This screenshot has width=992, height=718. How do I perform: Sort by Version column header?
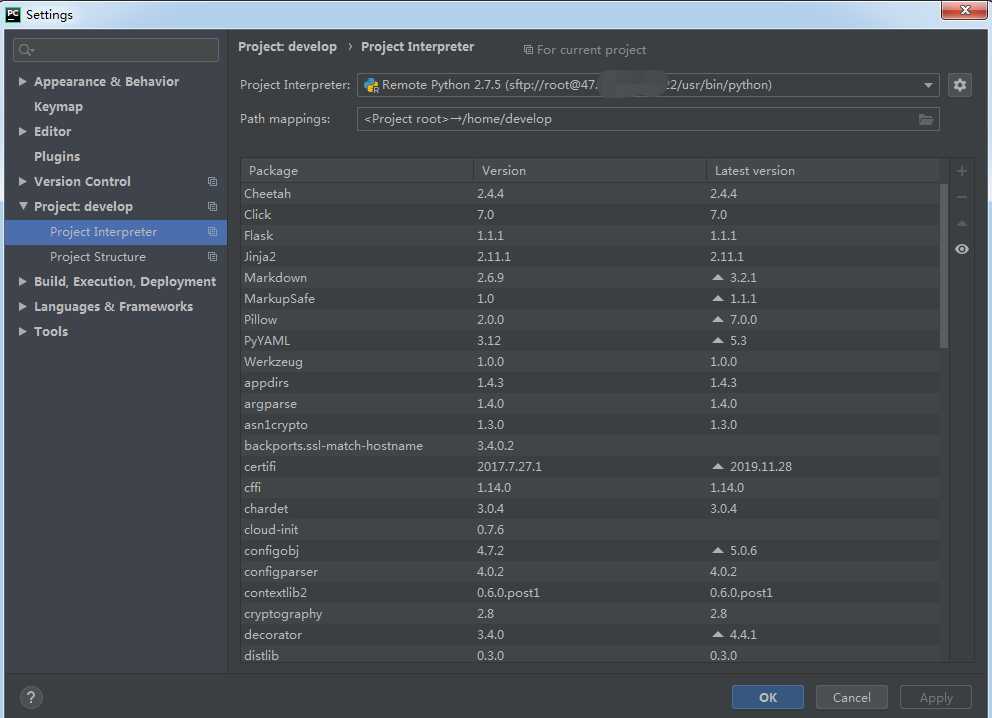(x=590, y=171)
